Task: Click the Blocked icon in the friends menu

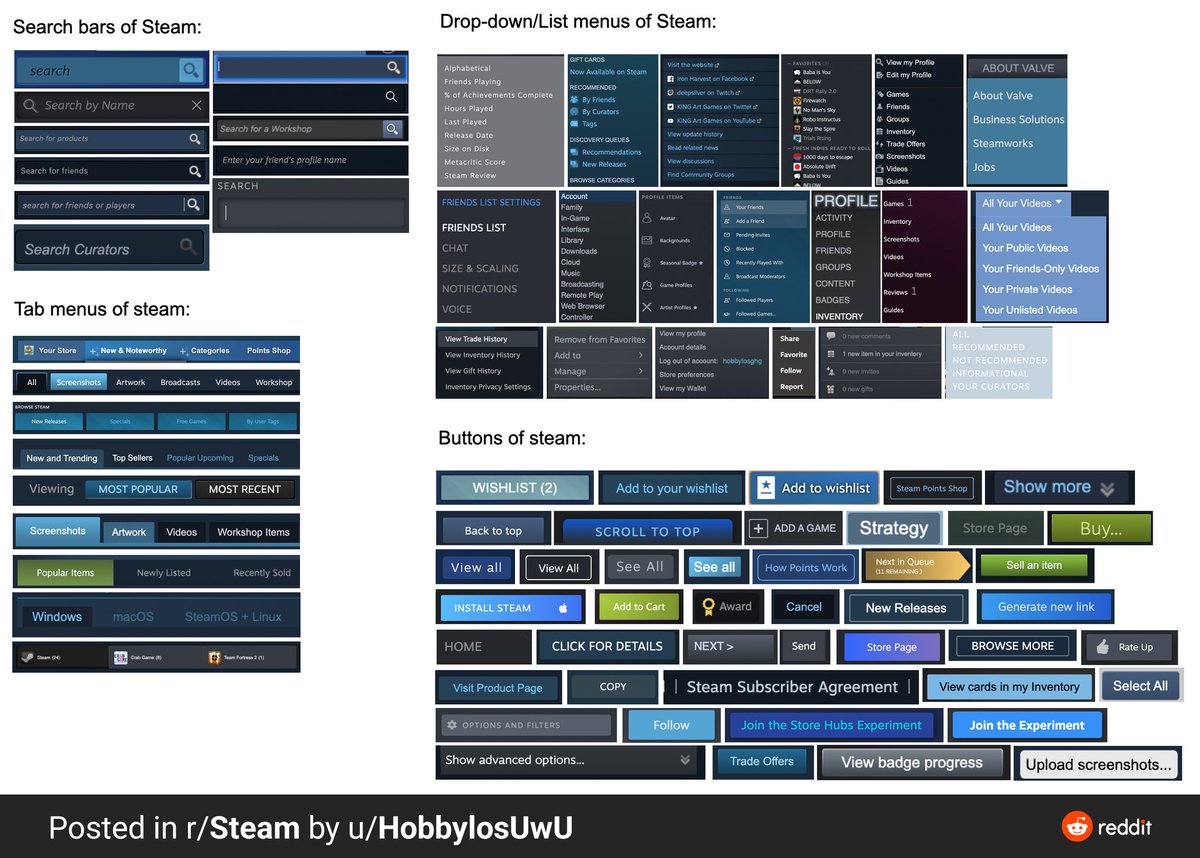Action: point(725,248)
